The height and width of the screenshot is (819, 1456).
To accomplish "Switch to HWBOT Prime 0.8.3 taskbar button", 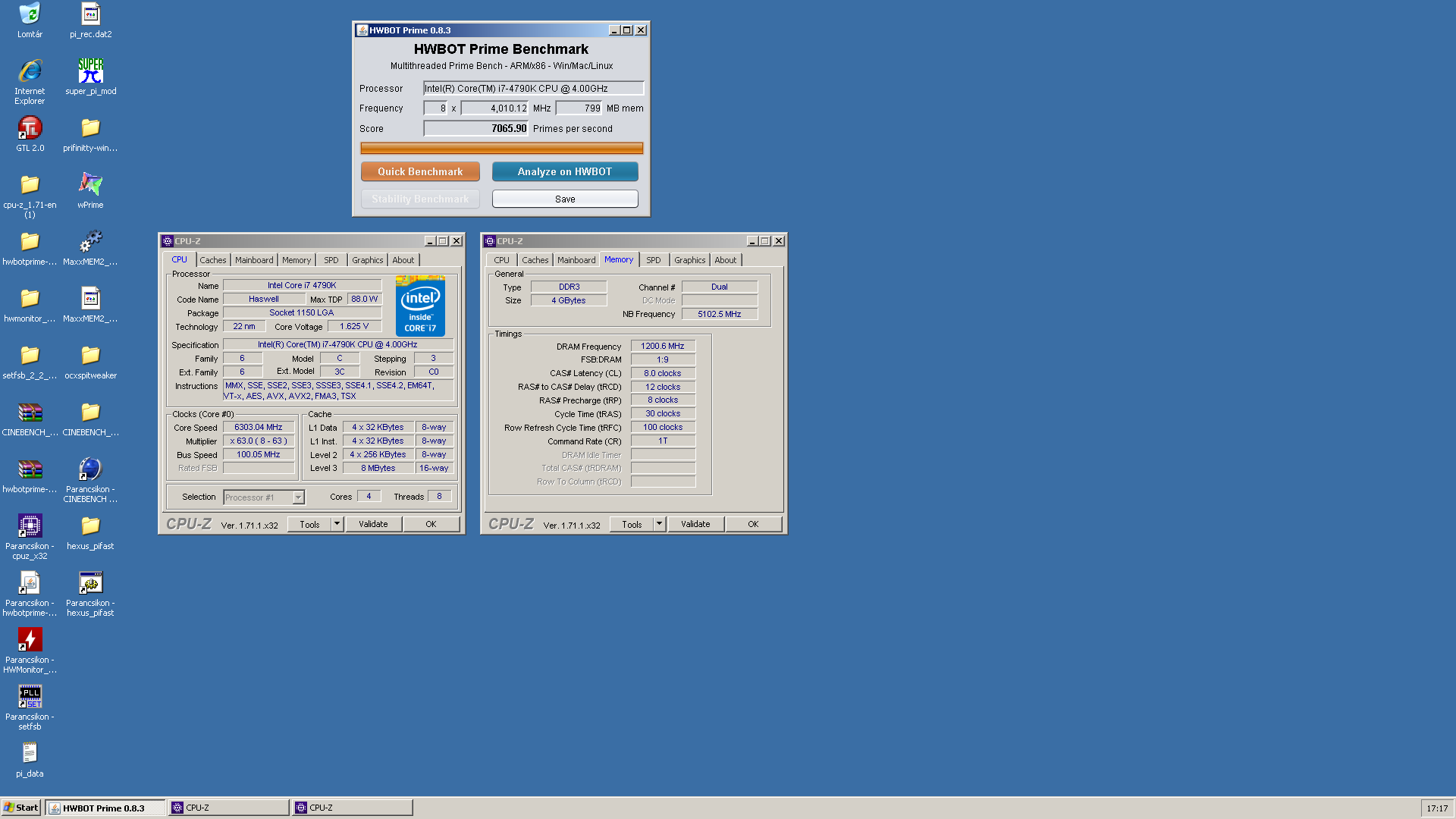I will 105,808.
